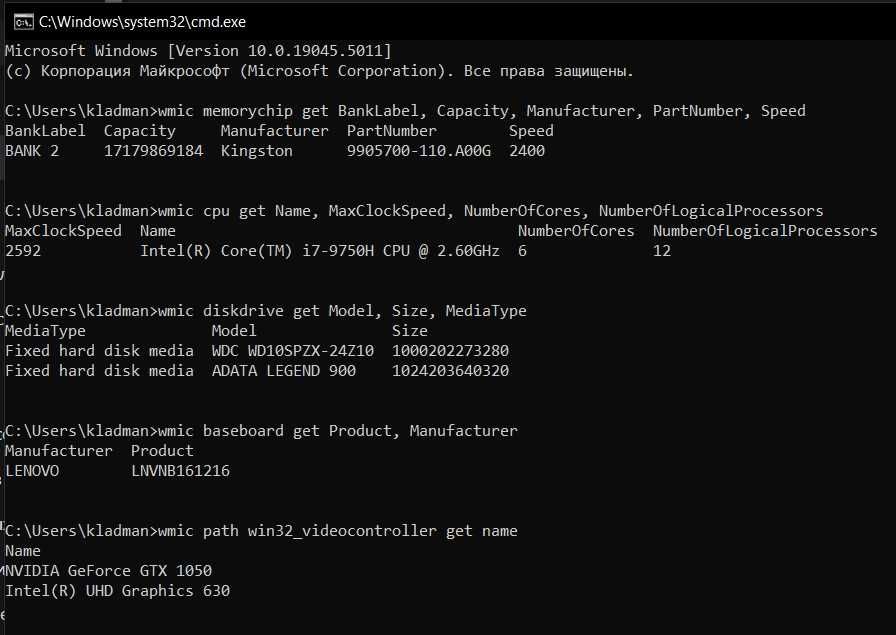Click the Windows version line

(198, 51)
